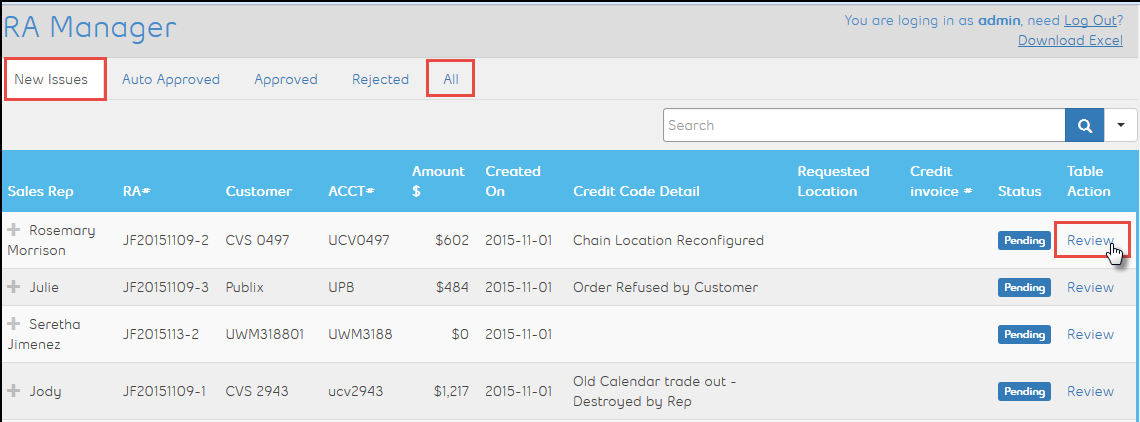This screenshot has height=422, width=1140.
Task: Open Review for Publix RA
Action: [x=1090, y=287]
